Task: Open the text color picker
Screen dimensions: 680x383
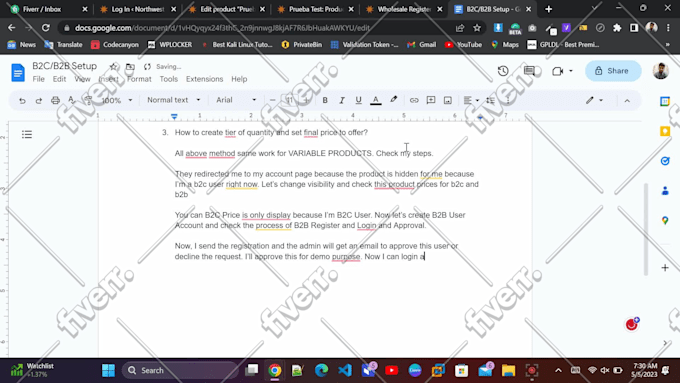Action: coord(376,100)
